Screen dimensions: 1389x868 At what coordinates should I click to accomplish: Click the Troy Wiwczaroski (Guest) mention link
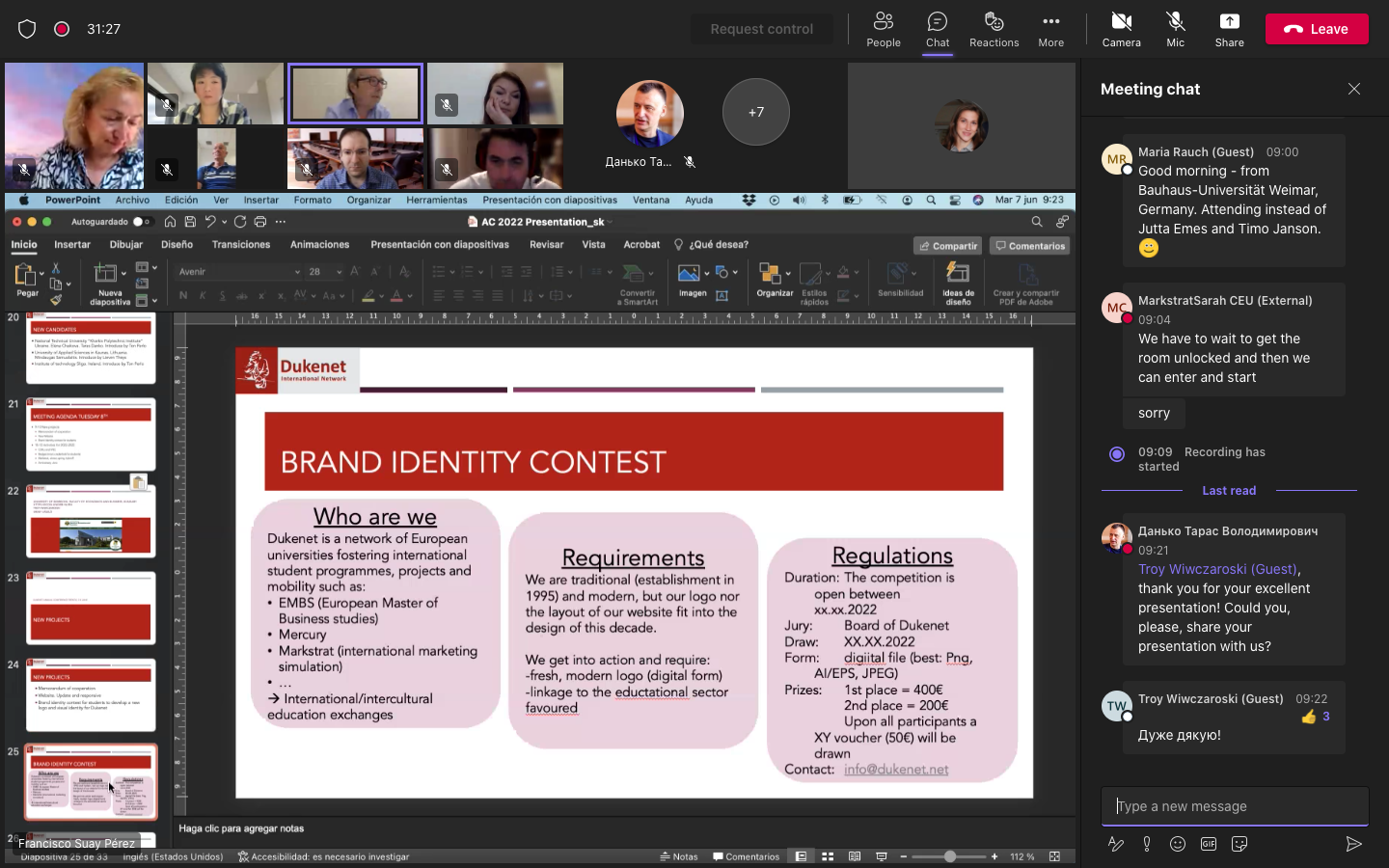[x=1217, y=569]
